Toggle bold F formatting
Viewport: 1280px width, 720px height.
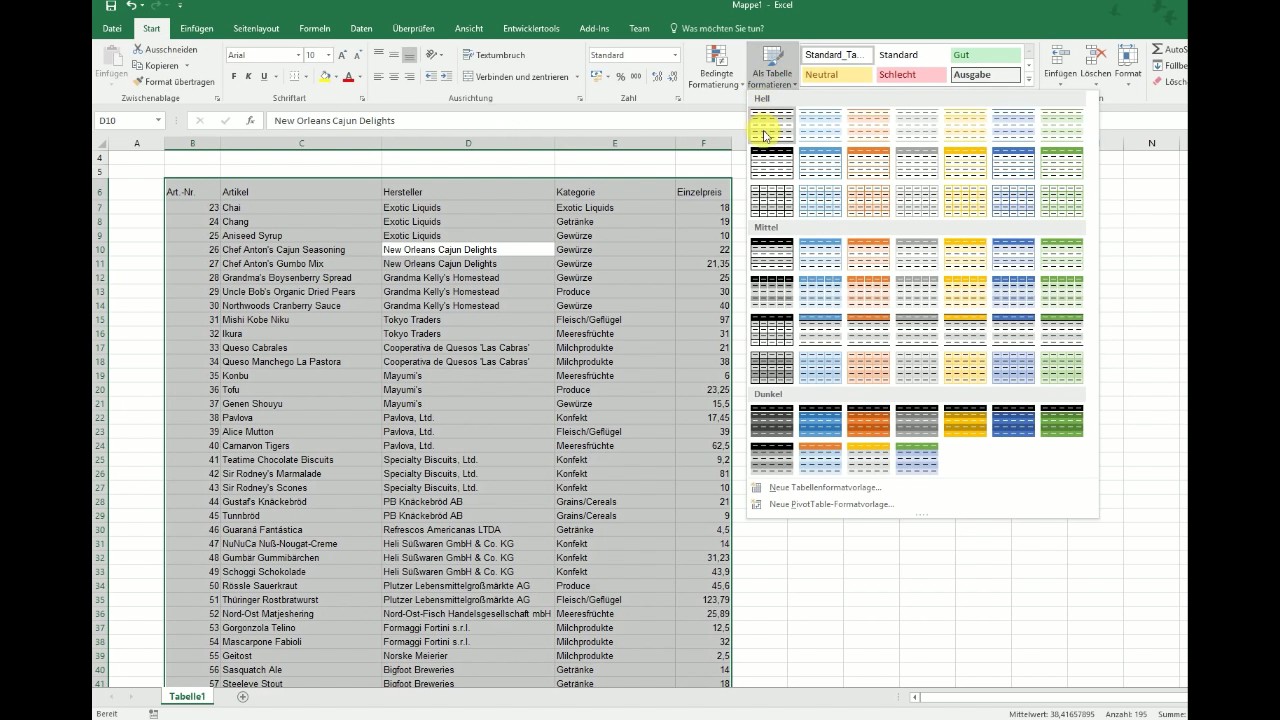click(x=234, y=77)
